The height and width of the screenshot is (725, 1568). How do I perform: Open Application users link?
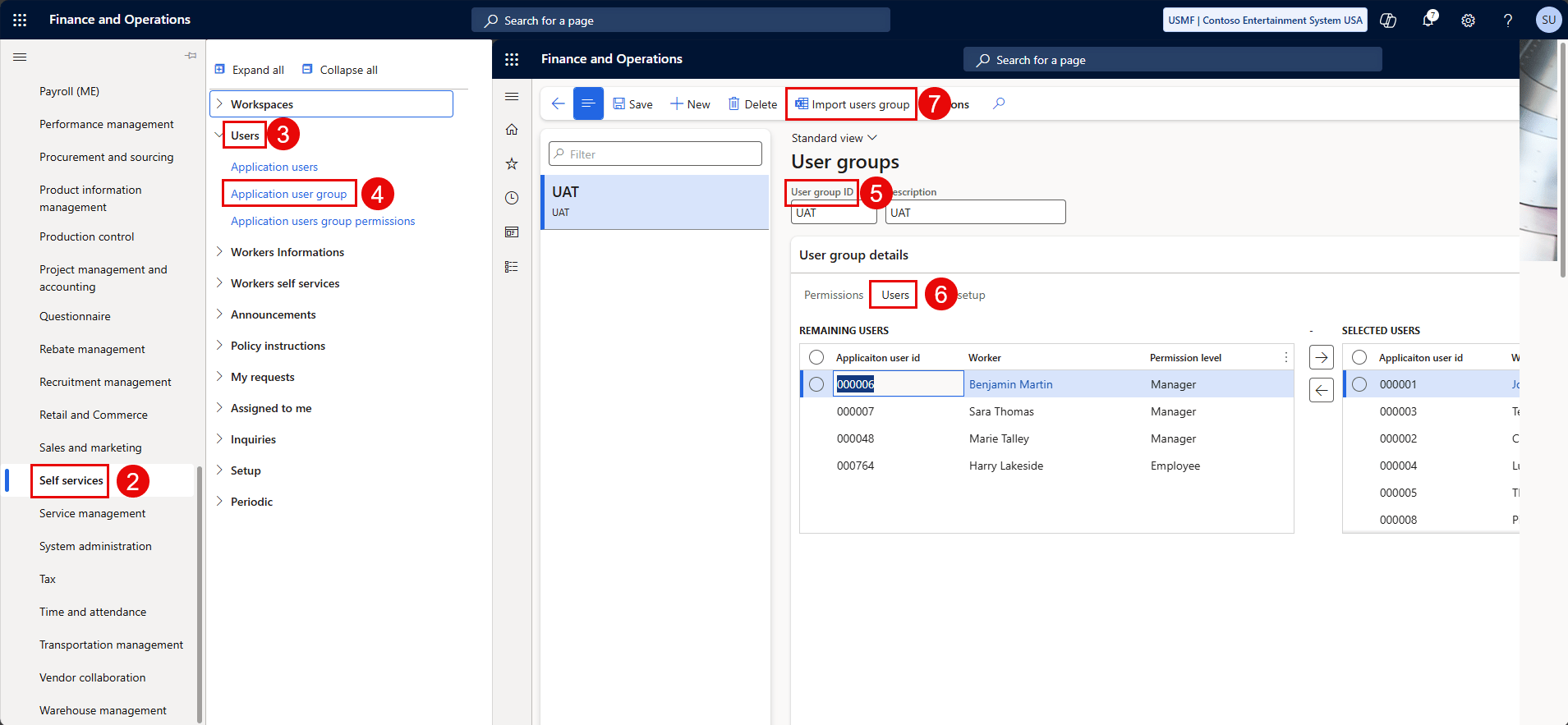tap(274, 167)
